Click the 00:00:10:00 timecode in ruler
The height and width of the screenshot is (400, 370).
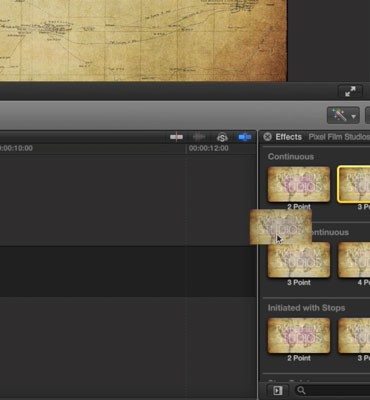[16, 148]
